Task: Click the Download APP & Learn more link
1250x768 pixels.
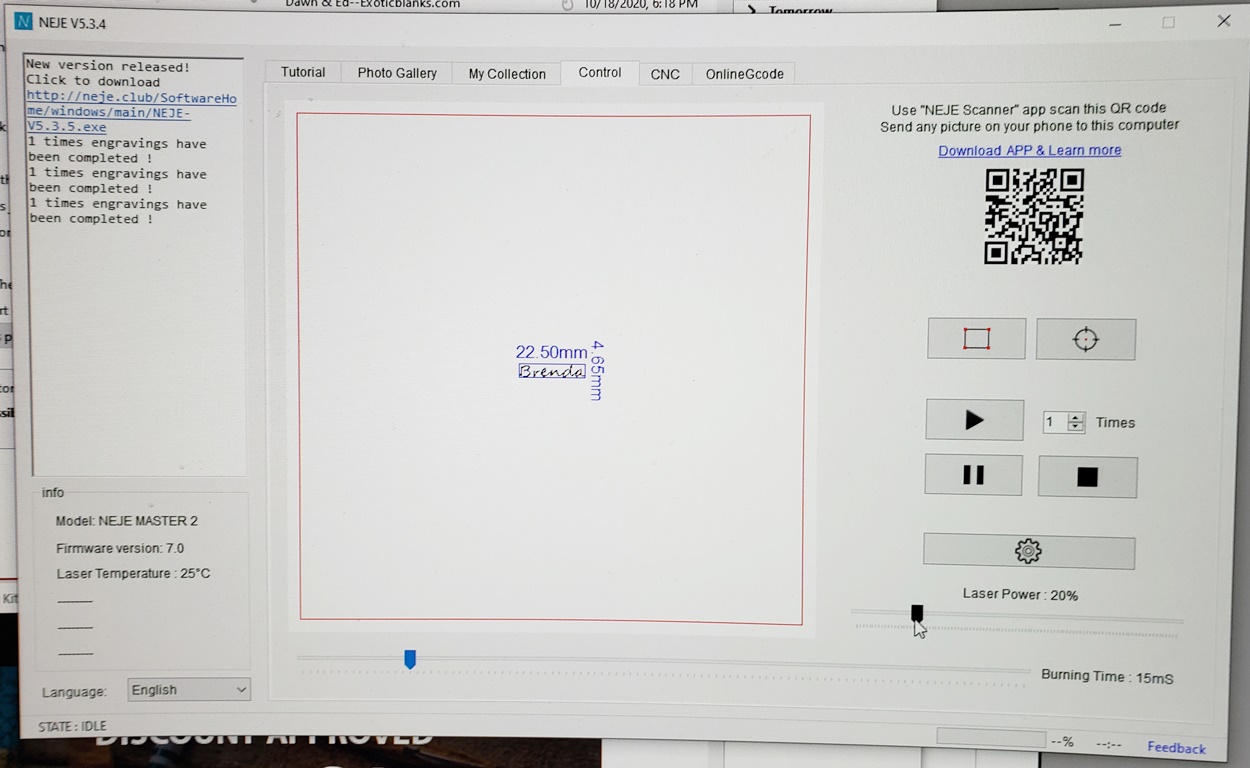Action: click(1029, 150)
